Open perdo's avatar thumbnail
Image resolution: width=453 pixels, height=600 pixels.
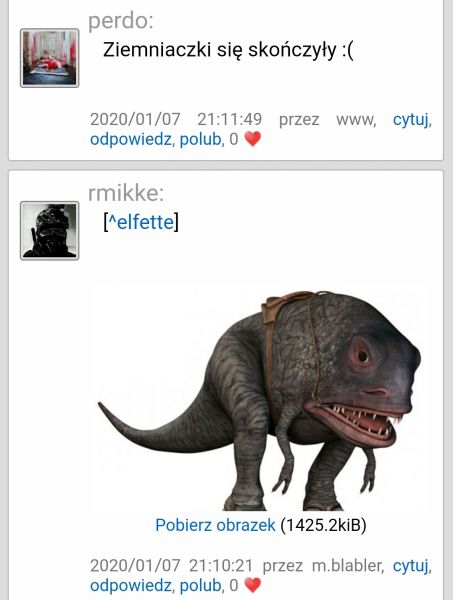(x=50, y=58)
